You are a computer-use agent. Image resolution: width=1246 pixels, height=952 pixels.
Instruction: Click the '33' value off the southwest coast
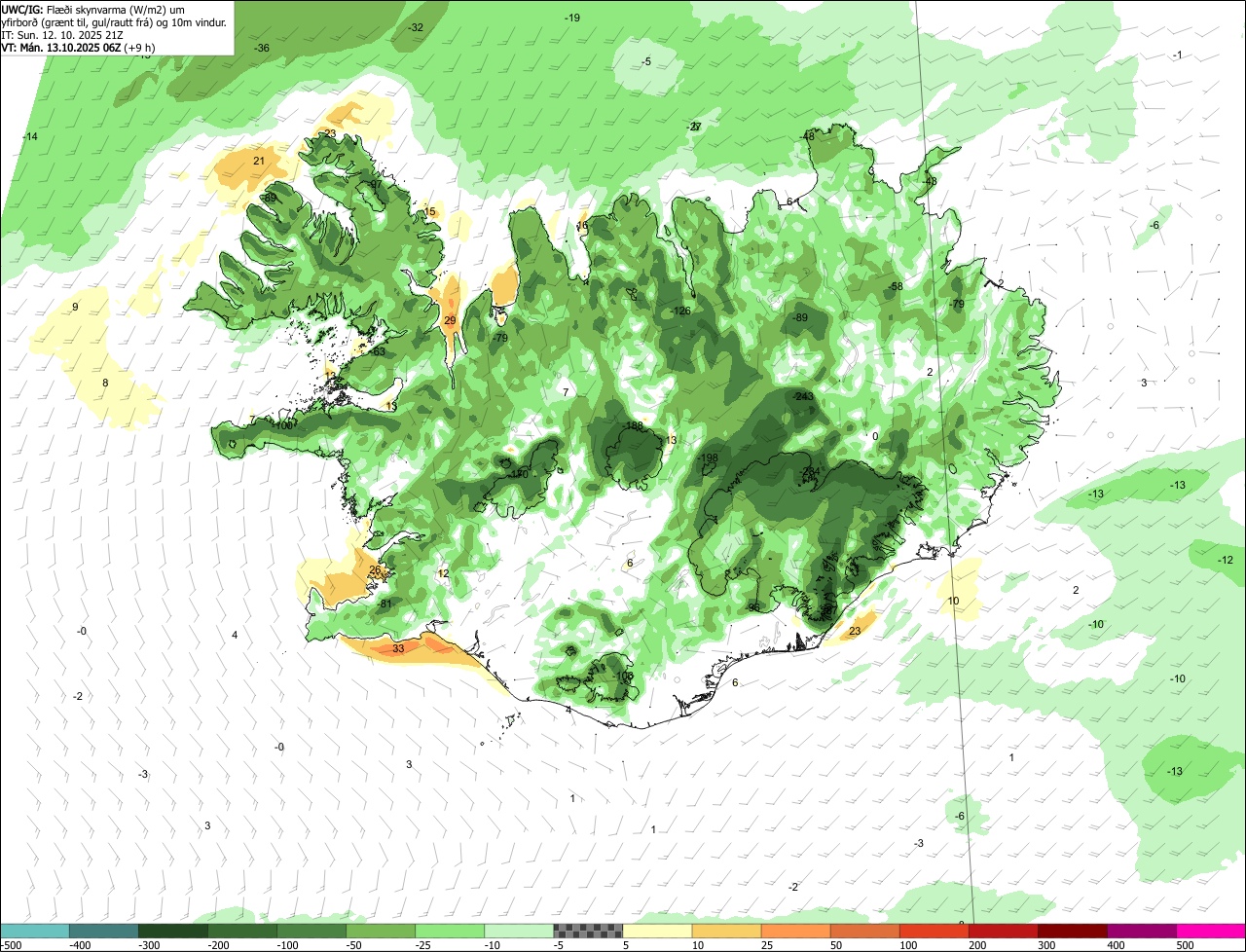pos(398,648)
